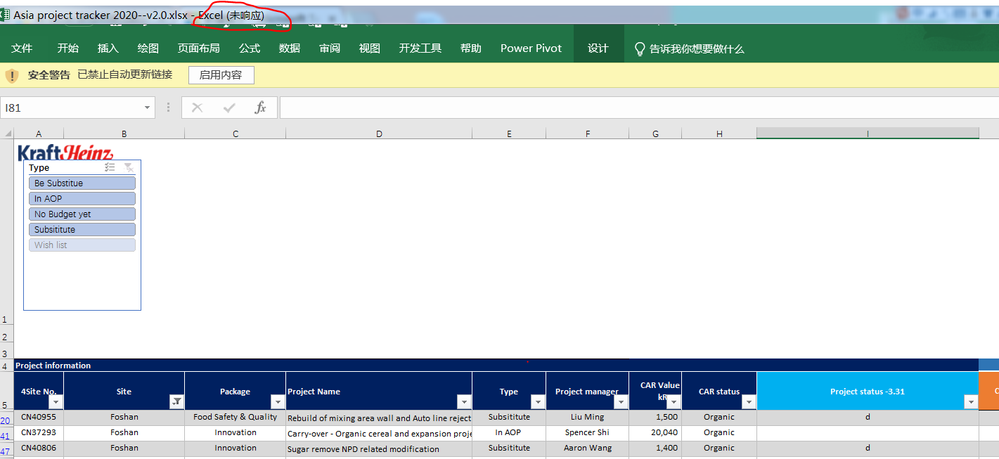Toggle the Wish list slicer item
This screenshot has width=999, height=459.
[x=82, y=245]
